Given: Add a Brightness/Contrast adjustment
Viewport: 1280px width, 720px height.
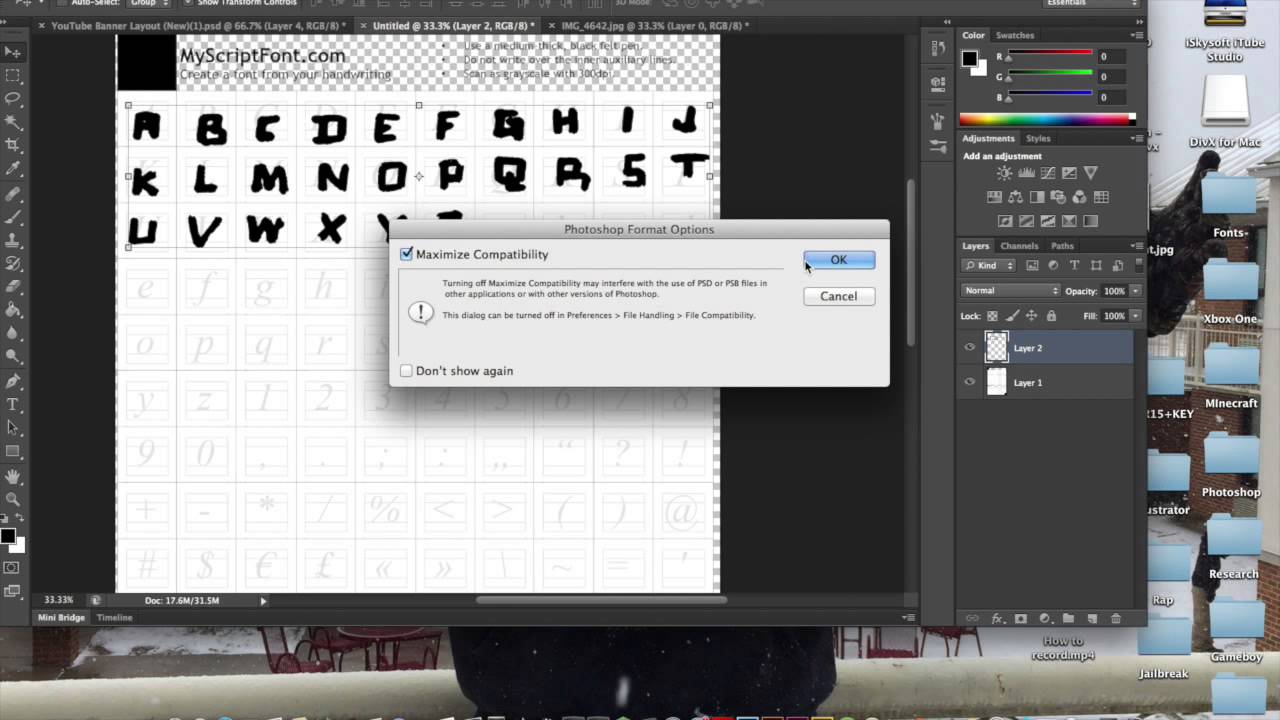Looking at the screenshot, I should [x=1003, y=174].
